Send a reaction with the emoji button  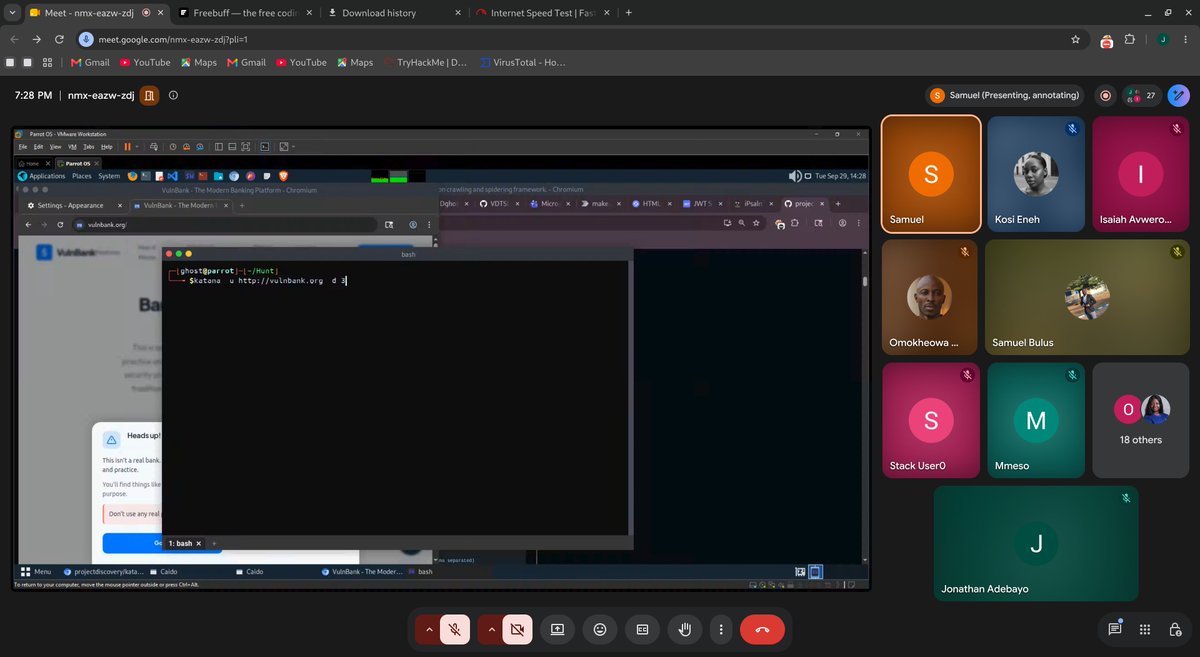pyautogui.click(x=600, y=629)
